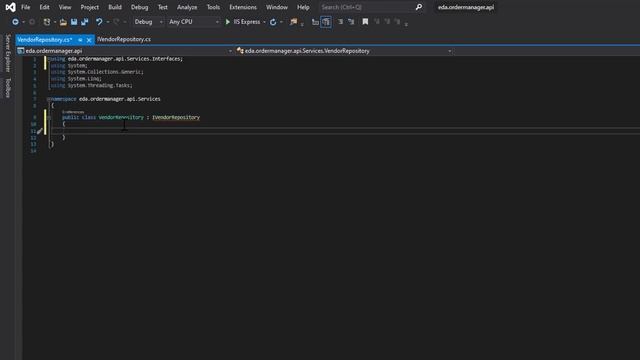The height and width of the screenshot is (360, 640).
Task: Click 'System.Linq' using line
Action: pyautogui.click(x=76, y=79)
